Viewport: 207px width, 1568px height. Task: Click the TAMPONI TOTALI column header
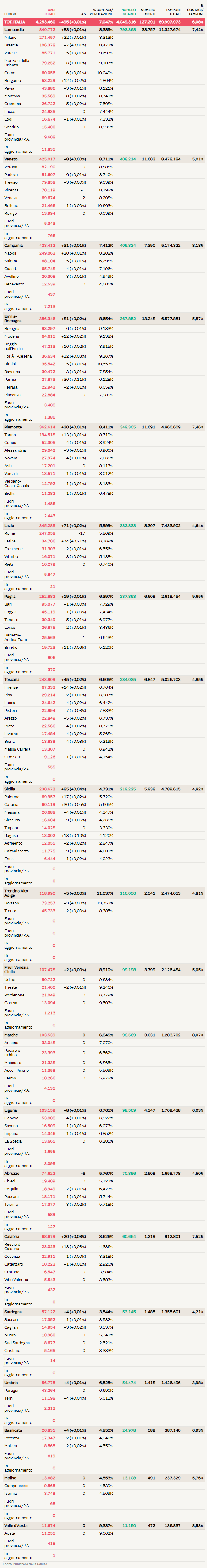coord(173,12)
